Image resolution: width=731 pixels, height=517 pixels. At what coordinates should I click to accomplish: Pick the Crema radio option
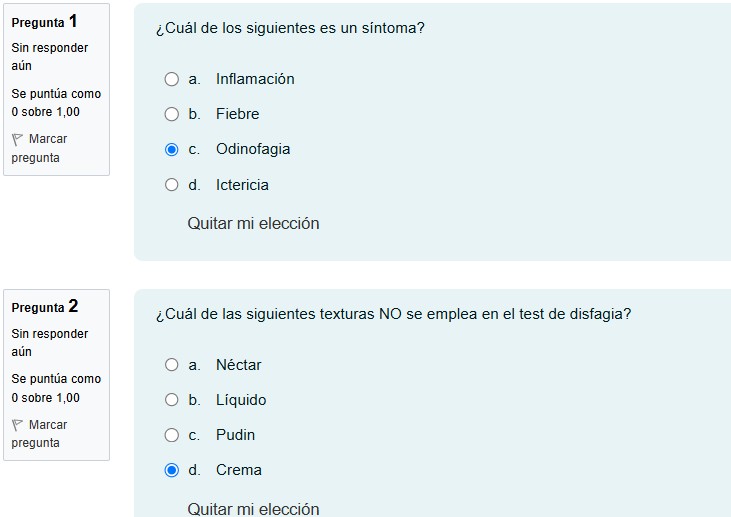(x=171, y=470)
